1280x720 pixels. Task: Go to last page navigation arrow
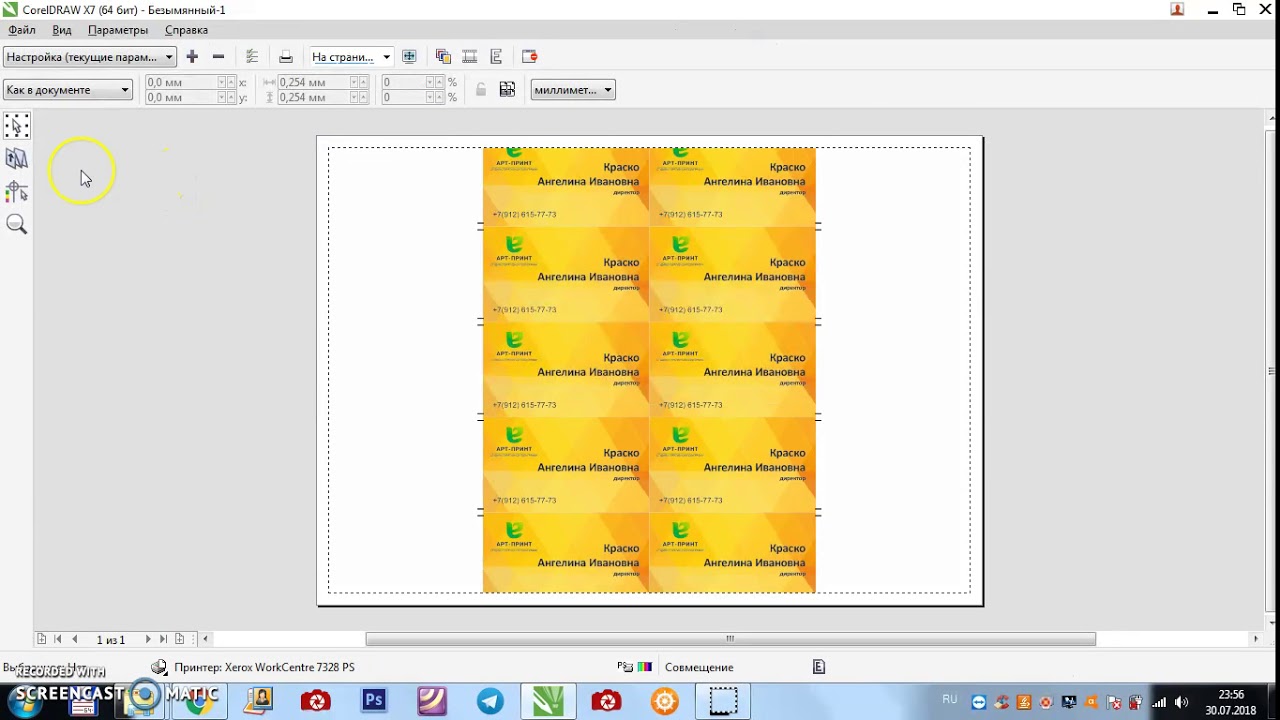[x=164, y=639]
